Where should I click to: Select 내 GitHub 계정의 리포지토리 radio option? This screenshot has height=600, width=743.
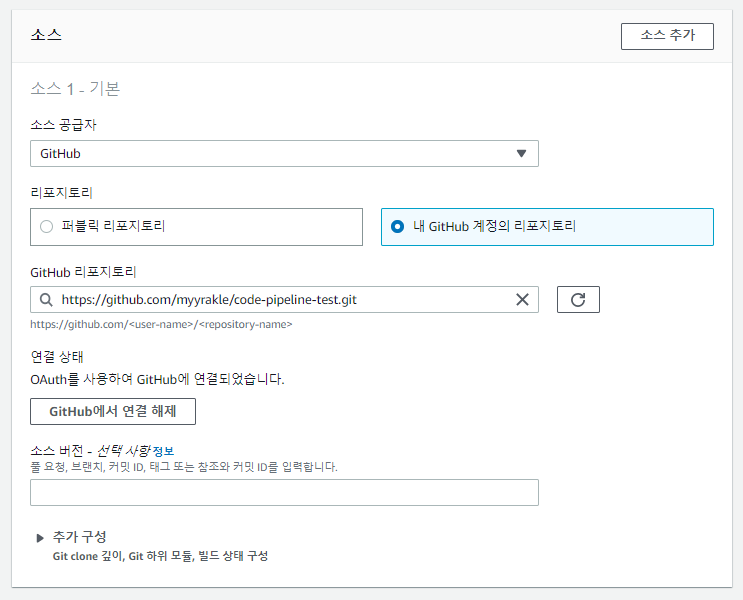click(547, 227)
